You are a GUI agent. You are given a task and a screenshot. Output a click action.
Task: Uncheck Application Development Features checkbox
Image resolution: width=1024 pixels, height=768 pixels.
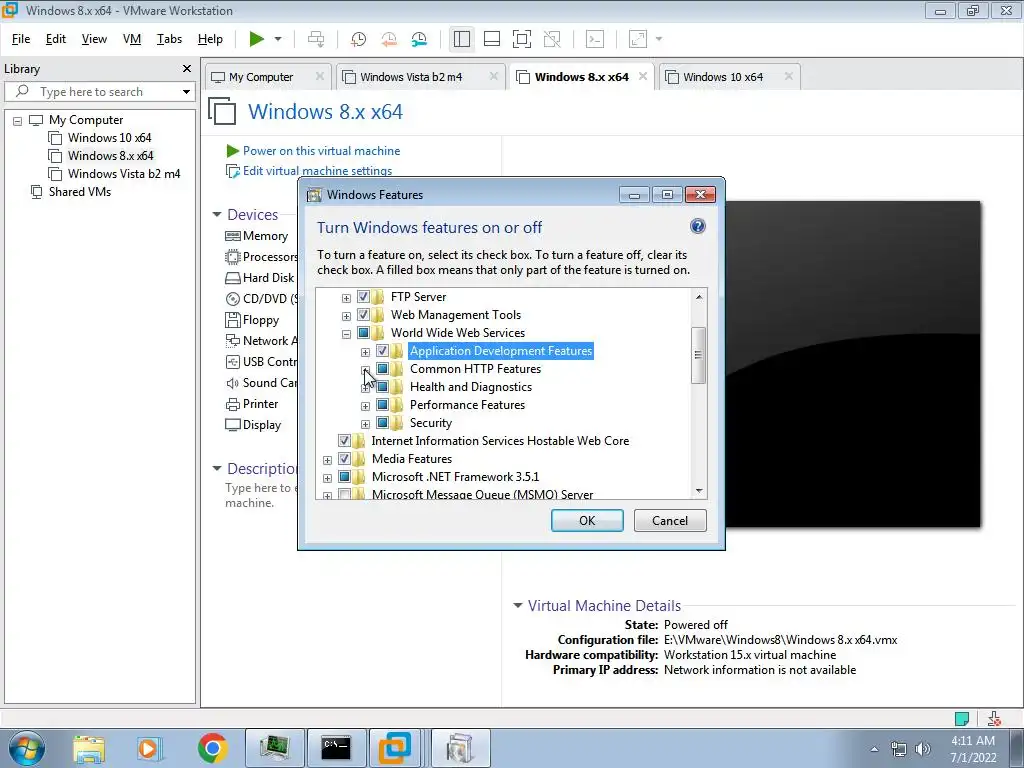[383, 351]
